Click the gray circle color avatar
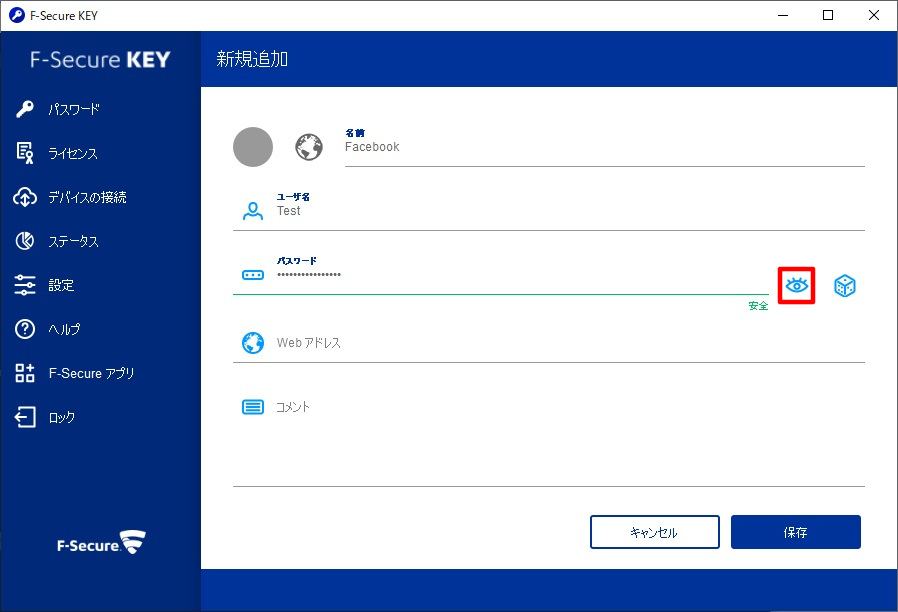The height and width of the screenshot is (612, 898). 253,147
